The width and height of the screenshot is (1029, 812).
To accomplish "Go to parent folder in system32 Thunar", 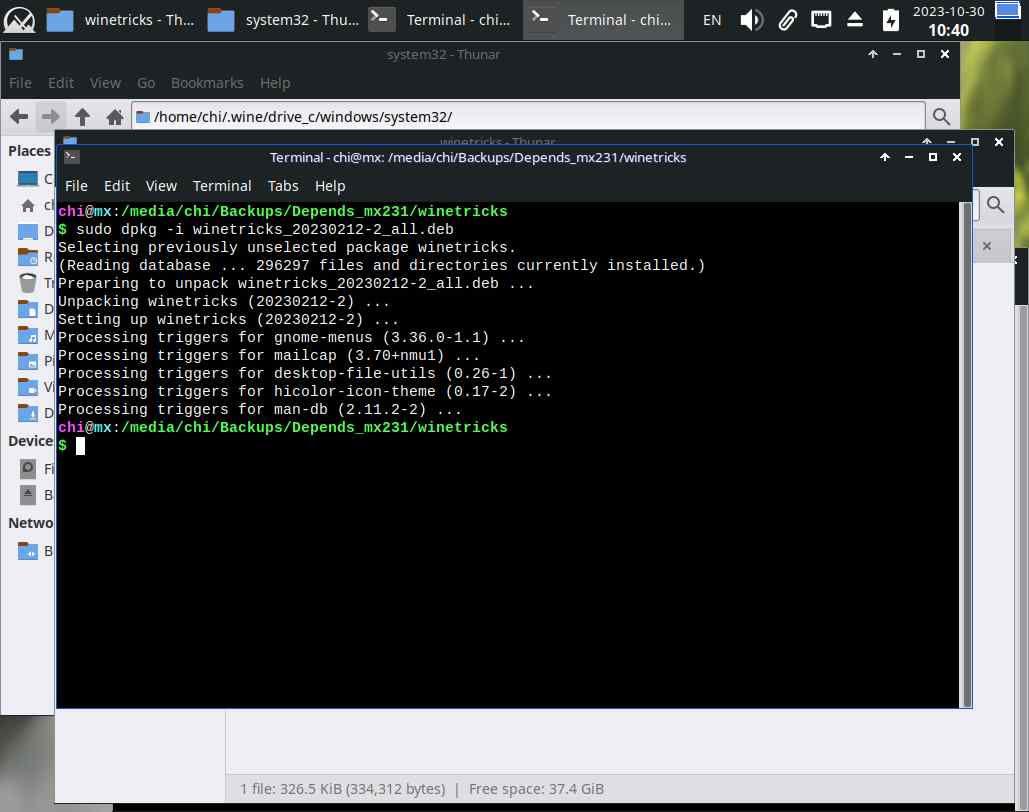I will 82,117.
